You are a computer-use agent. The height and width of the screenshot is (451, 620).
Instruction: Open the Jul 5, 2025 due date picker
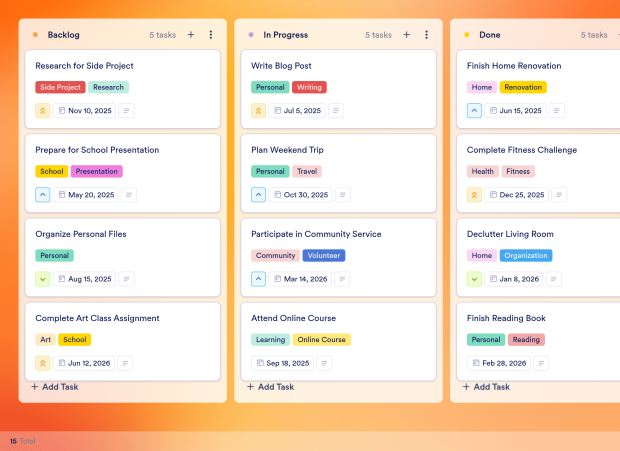tap(297, 111)
